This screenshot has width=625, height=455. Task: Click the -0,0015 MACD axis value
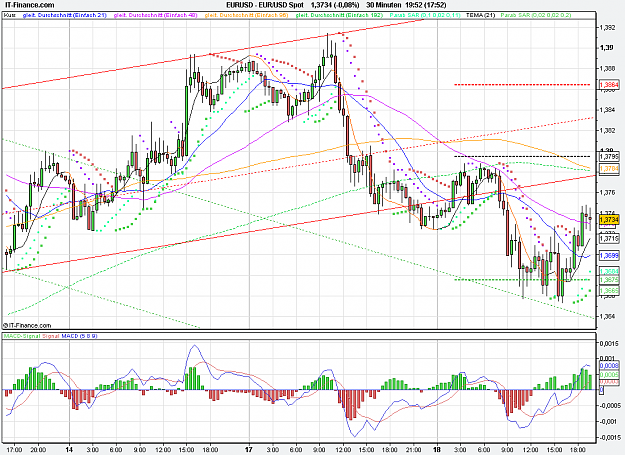(x=609, y=437)
